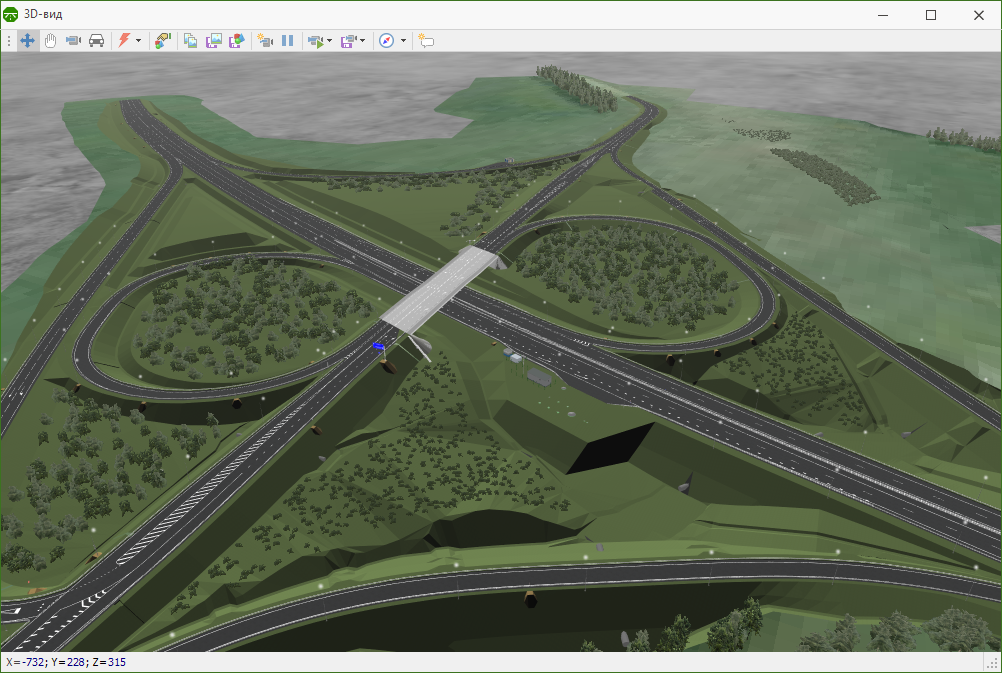Open the lightning bolt dropdown arrow

click(138, 41)
